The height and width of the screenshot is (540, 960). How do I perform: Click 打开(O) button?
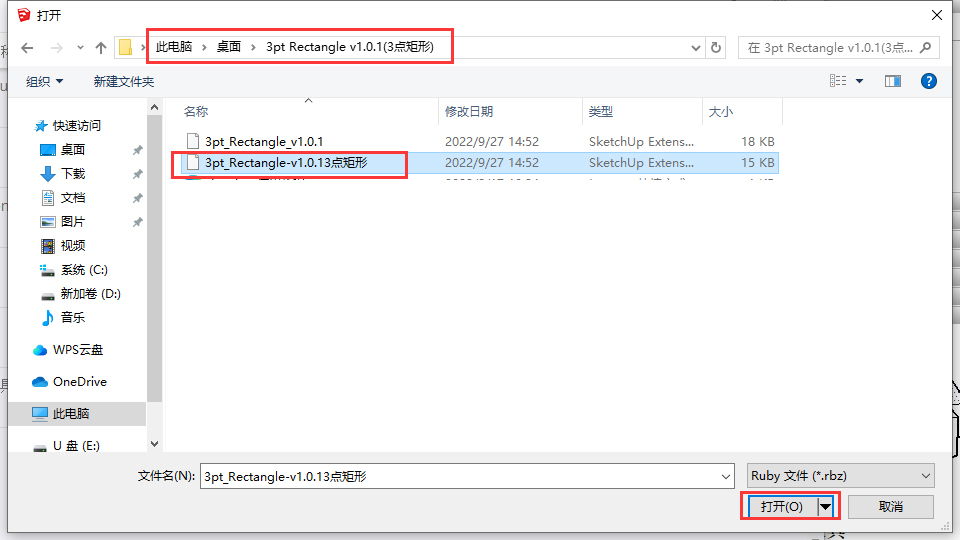pos(782,506)
